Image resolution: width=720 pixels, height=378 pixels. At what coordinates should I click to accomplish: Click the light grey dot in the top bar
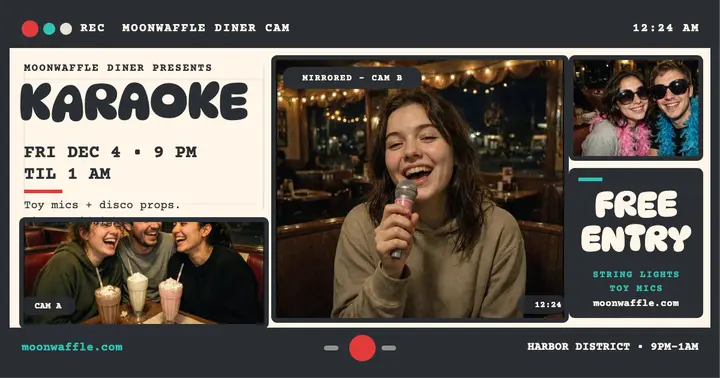[x=66, y=29]
